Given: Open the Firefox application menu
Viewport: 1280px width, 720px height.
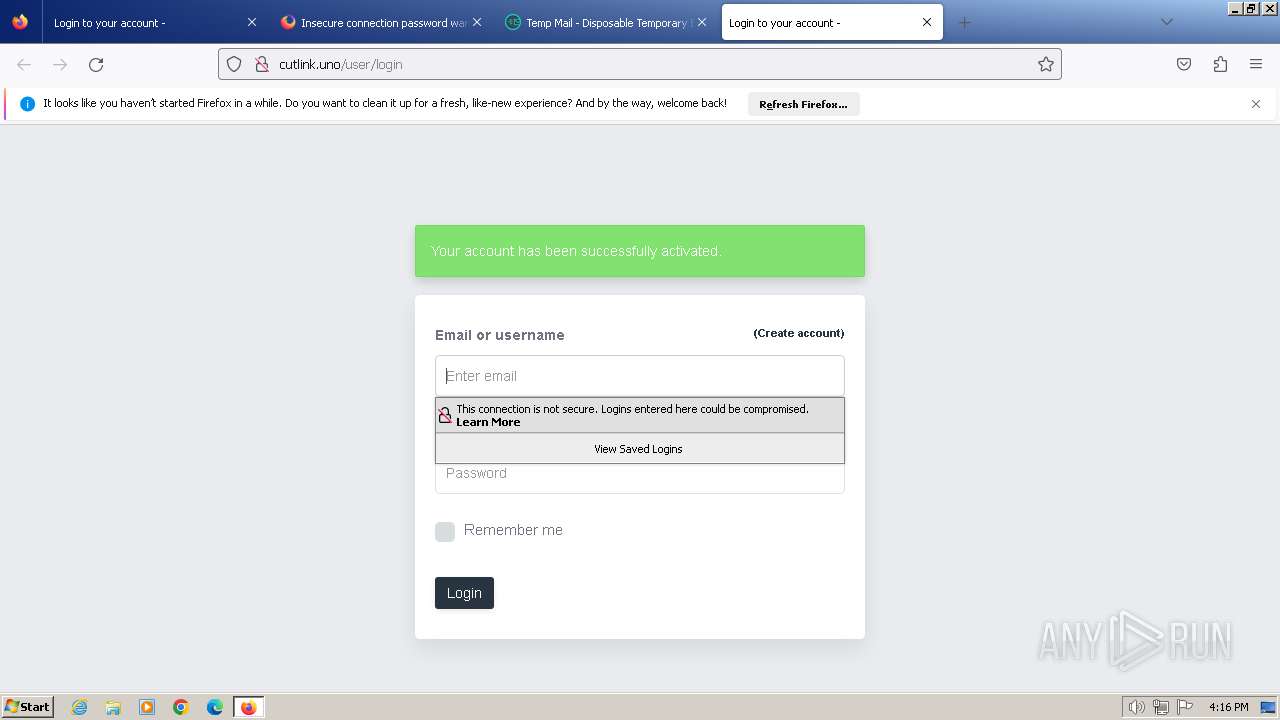Looking at the screenshot, I should pyautogui.click(x=1256, y=64).
